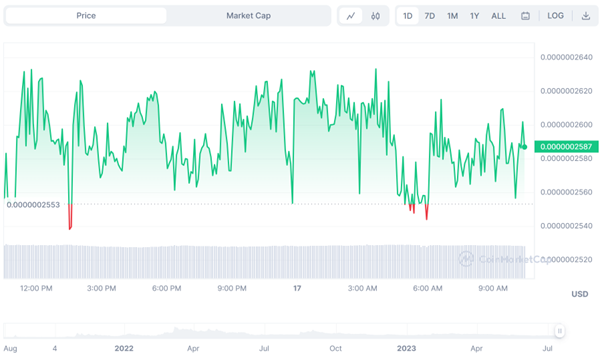Click the Oct label on navigator timeline
The height and width of the screenshot is (360, 602).
336,348
